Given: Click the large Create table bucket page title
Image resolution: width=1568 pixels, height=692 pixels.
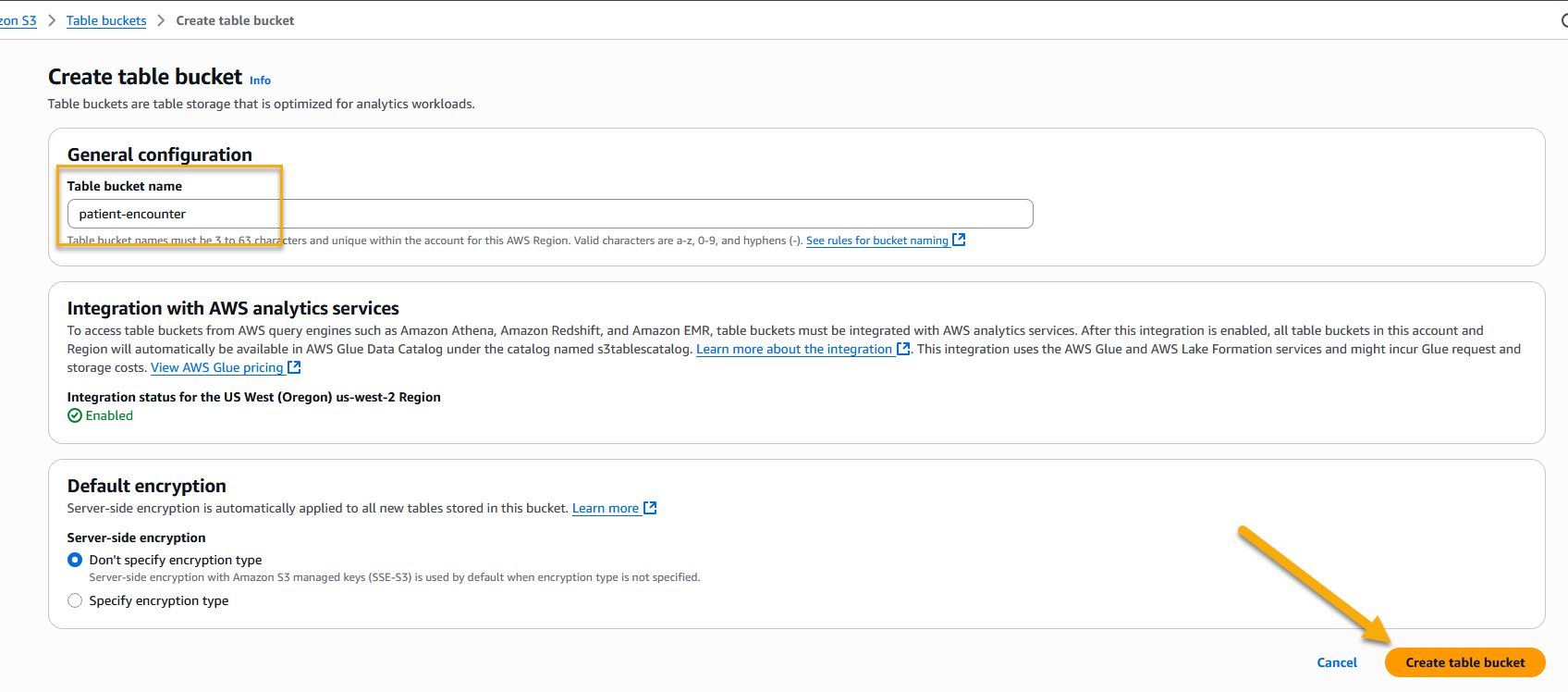Looking at the screenshot, I should [x=145, y=77].
